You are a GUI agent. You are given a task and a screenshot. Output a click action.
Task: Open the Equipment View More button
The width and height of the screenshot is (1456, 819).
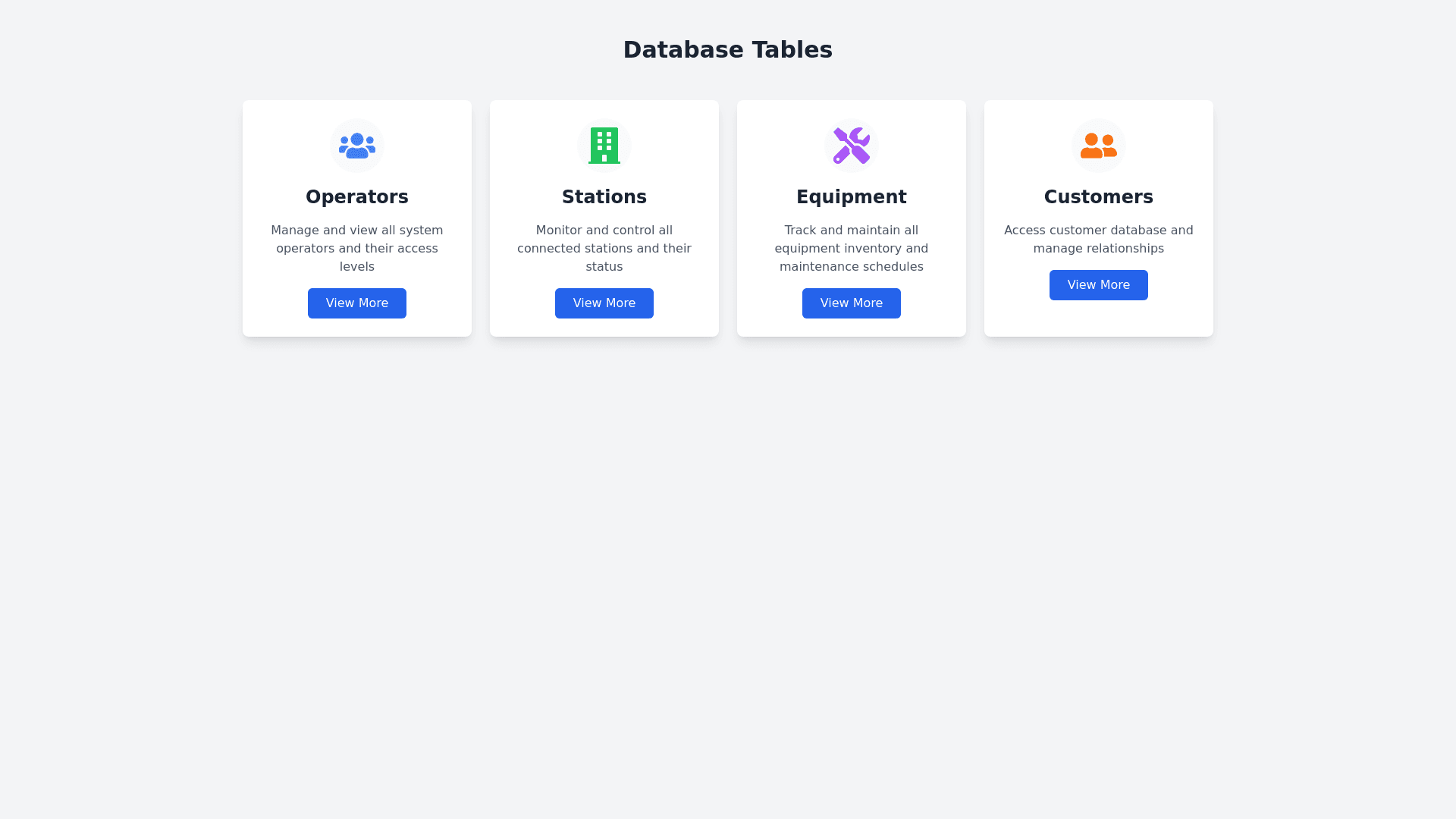[852, 303]
